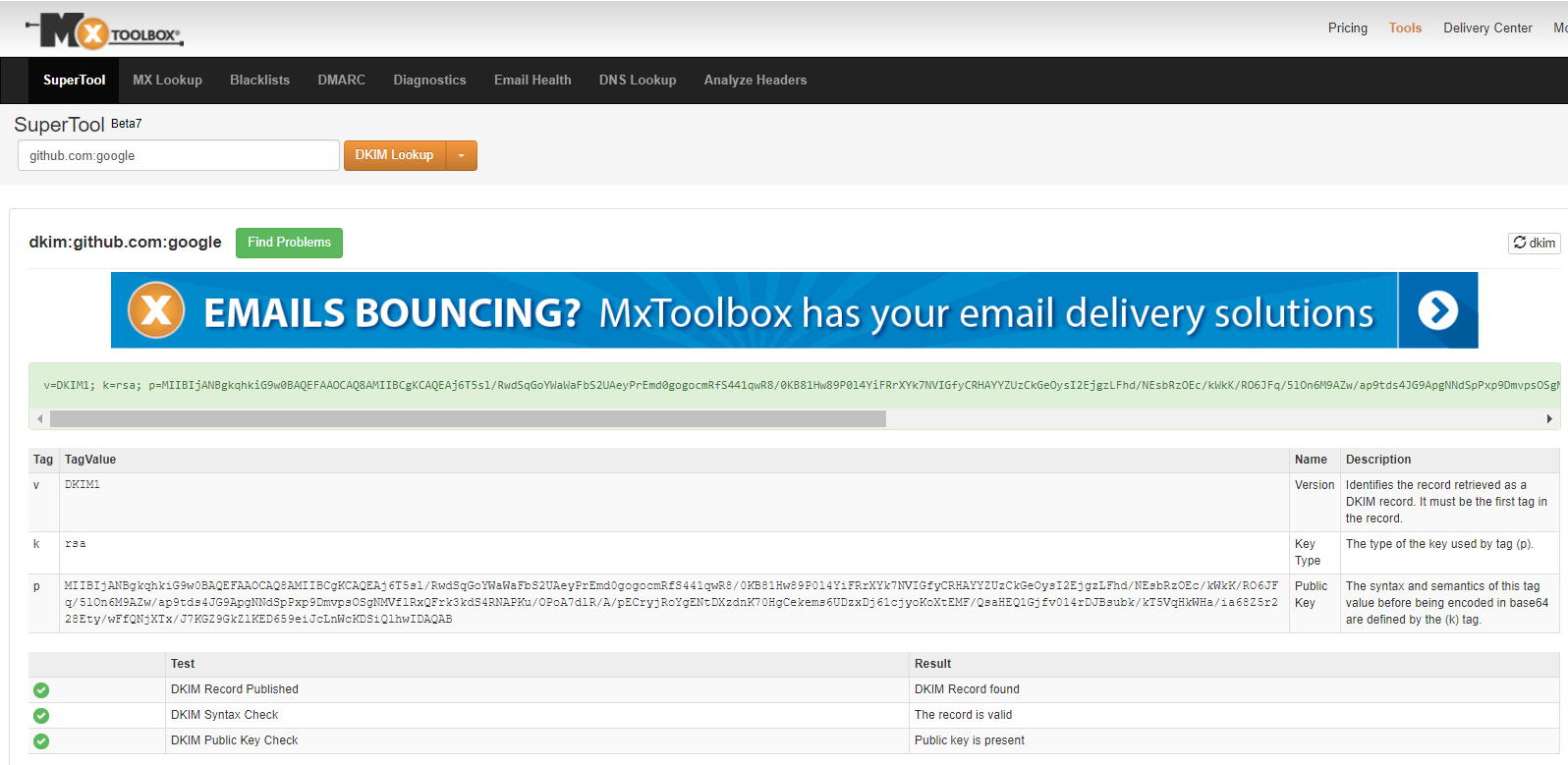This screenshot has width=1568, height=765.
Task: Click green check for DKIM Public Key Check
Action: 41,741
